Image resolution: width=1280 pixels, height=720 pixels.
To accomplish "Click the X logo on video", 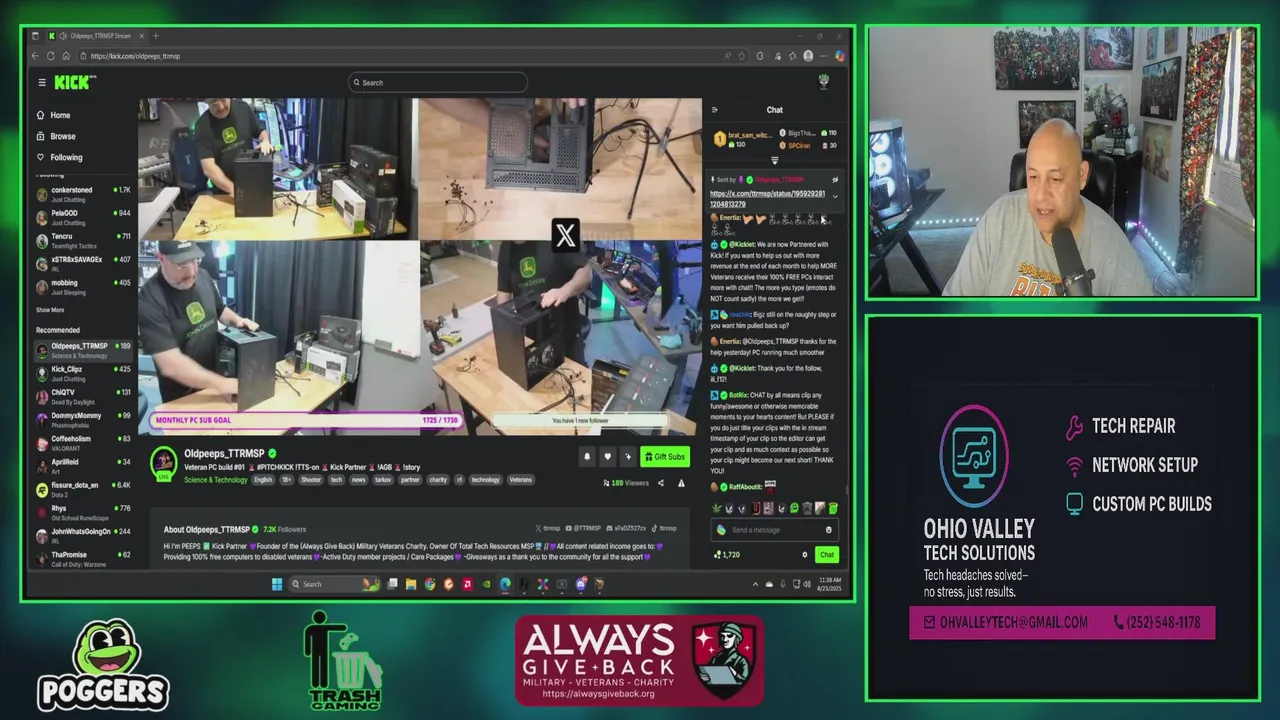I will click(566, 236).
